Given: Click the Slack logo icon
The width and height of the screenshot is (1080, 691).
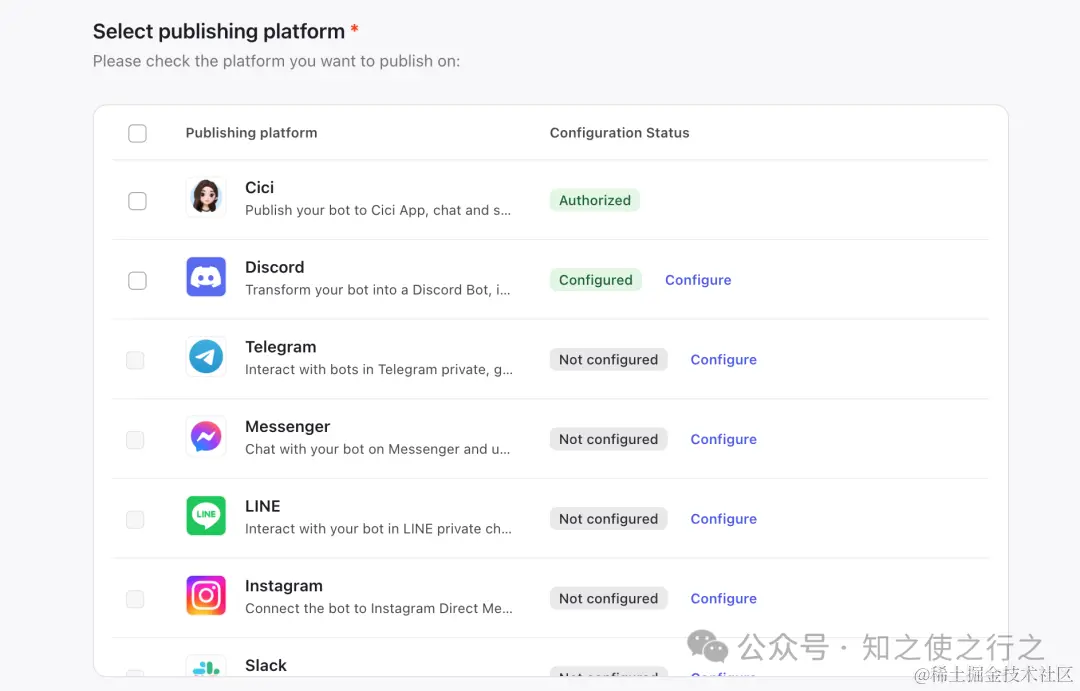Looking at the screenshot, I should coord(206,666).
